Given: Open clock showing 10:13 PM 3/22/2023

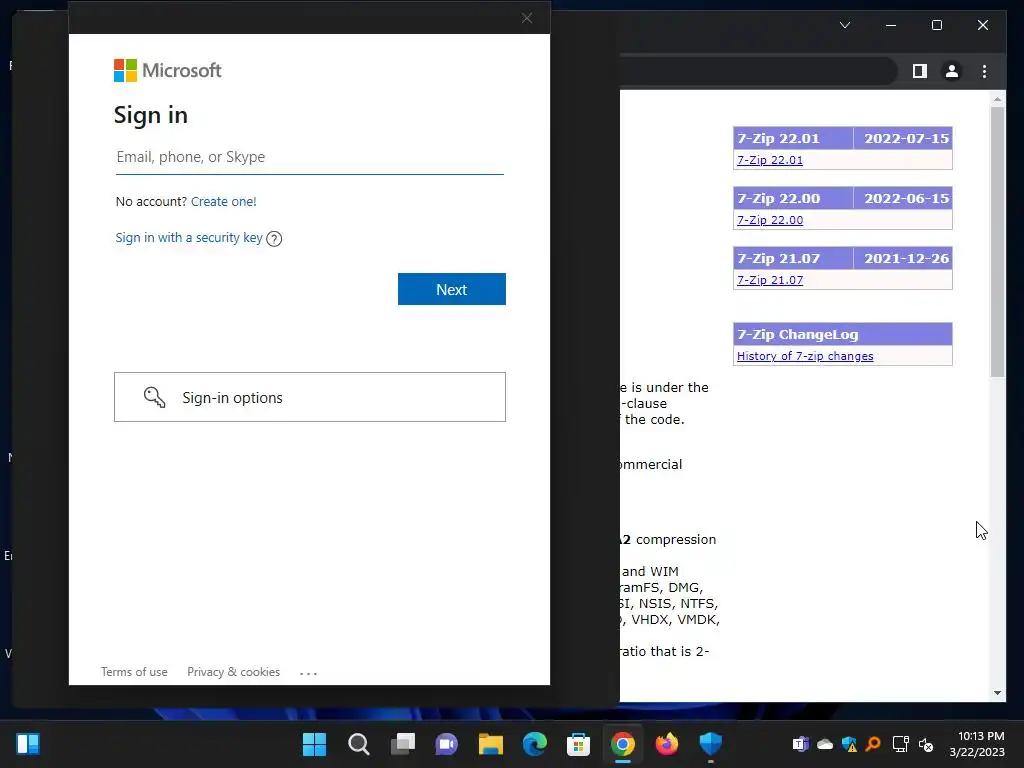Looking at the screenshot, I should pyautogui.click(x=977, y=744).
